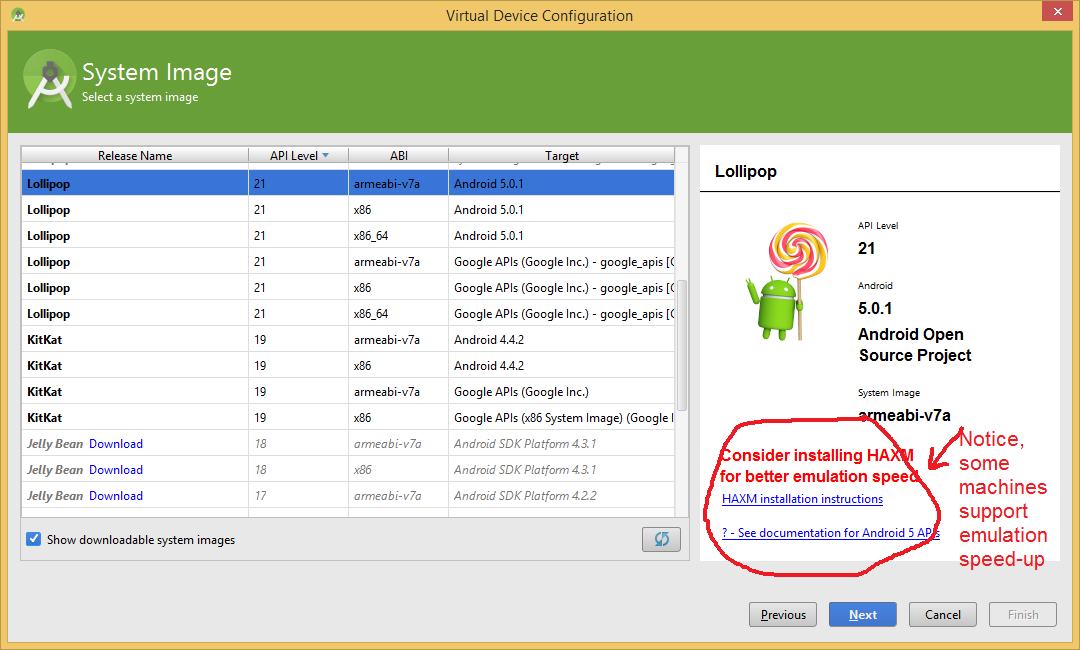Go back with the Previous button
This screenshot has width=1080, height=650.
pyautogui.click(x=783, y=615)
